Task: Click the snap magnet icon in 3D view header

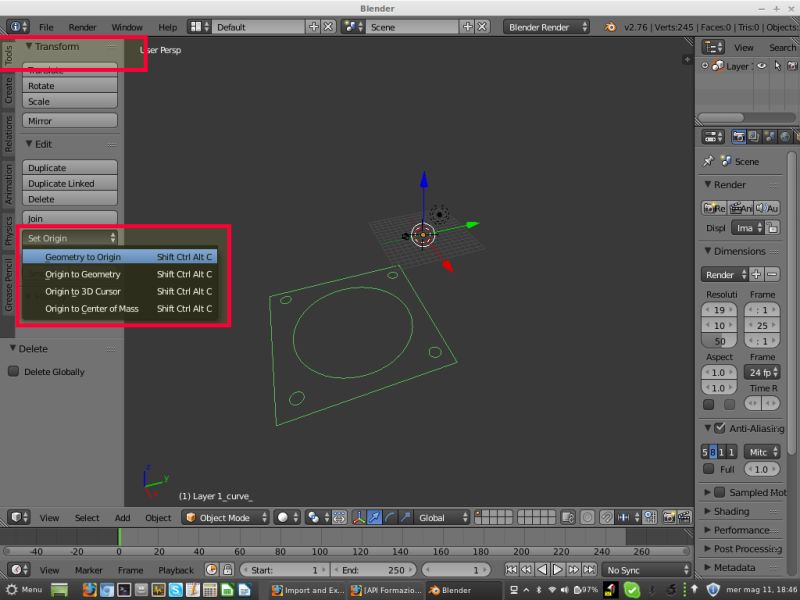Action: coord(607,517)
